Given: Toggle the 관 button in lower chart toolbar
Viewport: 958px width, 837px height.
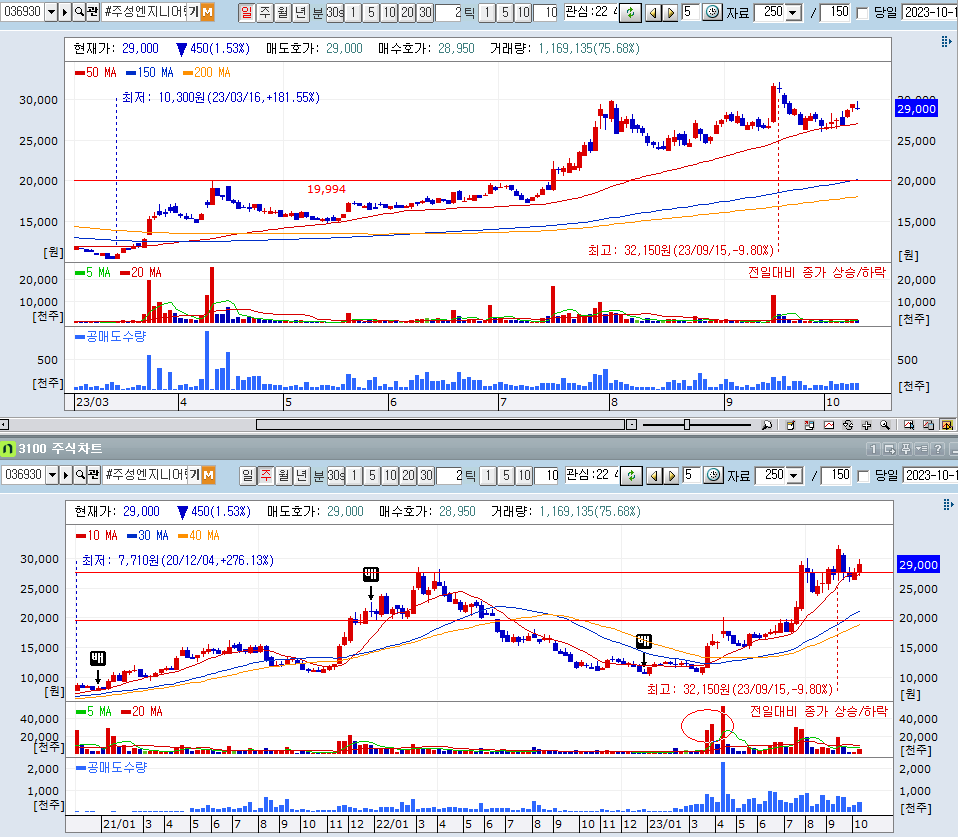Looking at the screenshot, I should [x=93, y=475].
